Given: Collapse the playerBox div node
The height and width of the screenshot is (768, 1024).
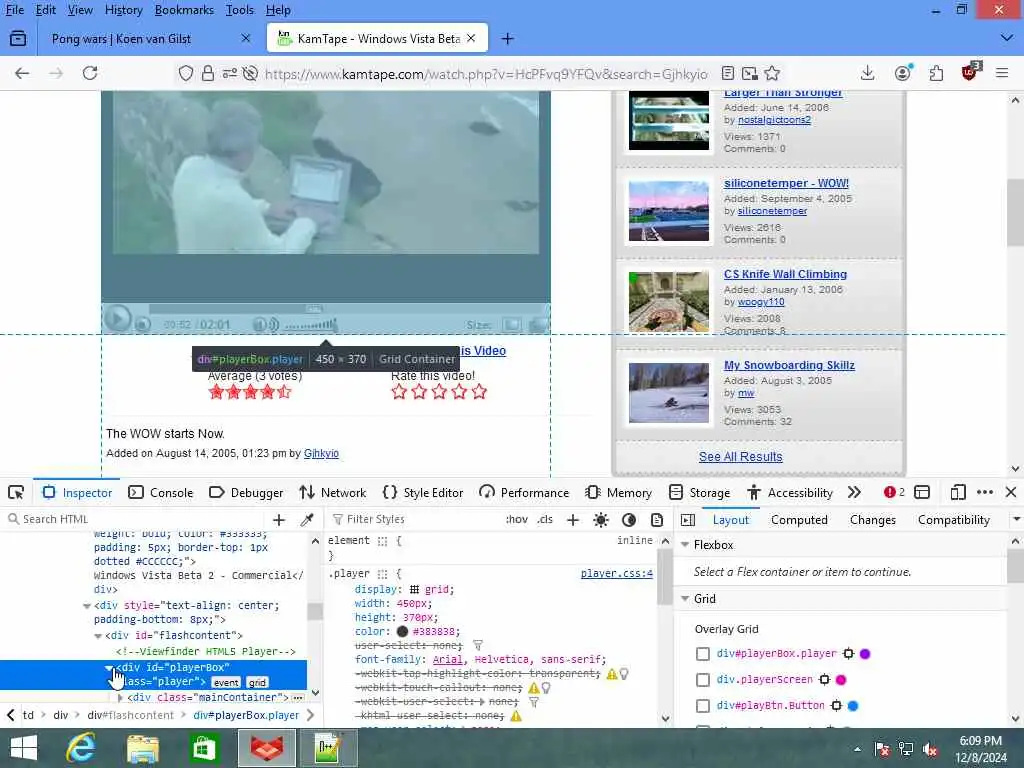Looking at the screenshot, I should tap(109, 667).
